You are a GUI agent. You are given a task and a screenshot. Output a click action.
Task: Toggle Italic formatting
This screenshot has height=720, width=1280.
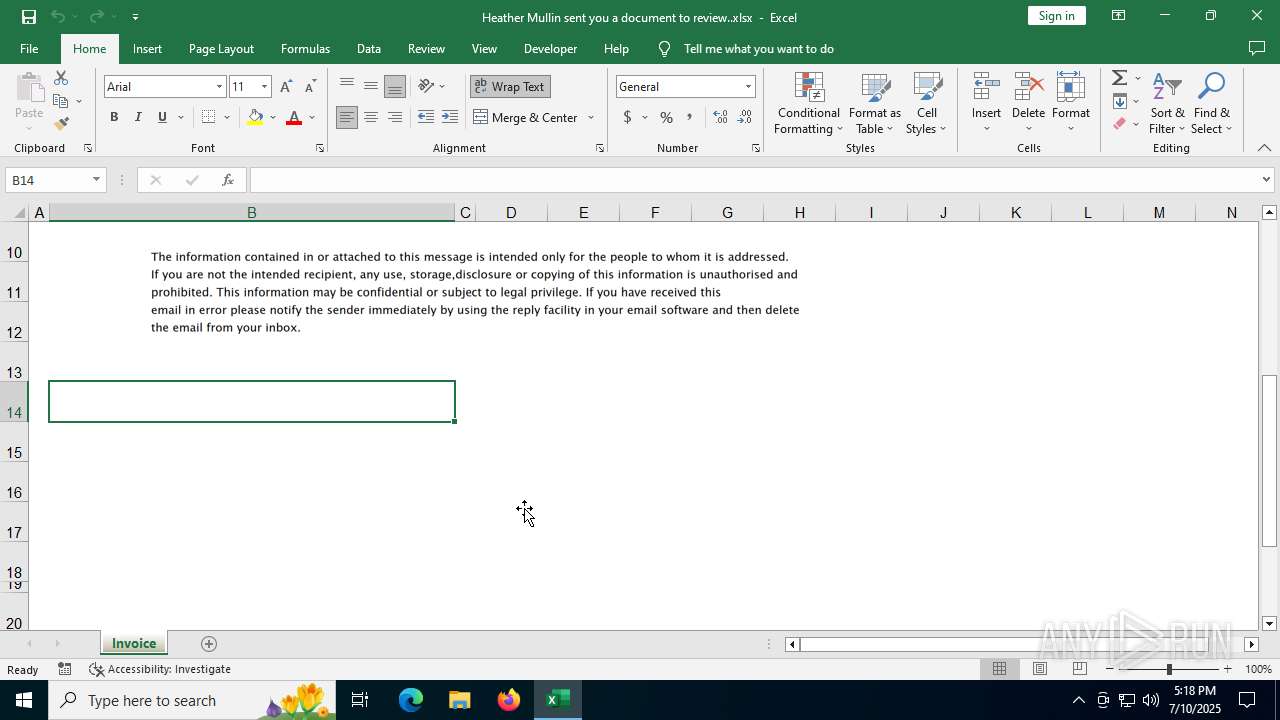click(x=138, y=118)
